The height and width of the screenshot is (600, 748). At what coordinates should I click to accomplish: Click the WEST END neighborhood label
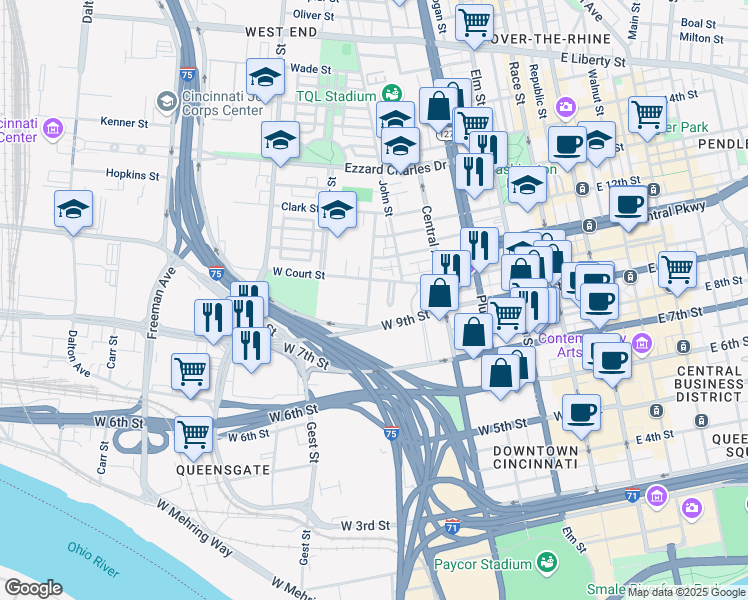(281, 32)
